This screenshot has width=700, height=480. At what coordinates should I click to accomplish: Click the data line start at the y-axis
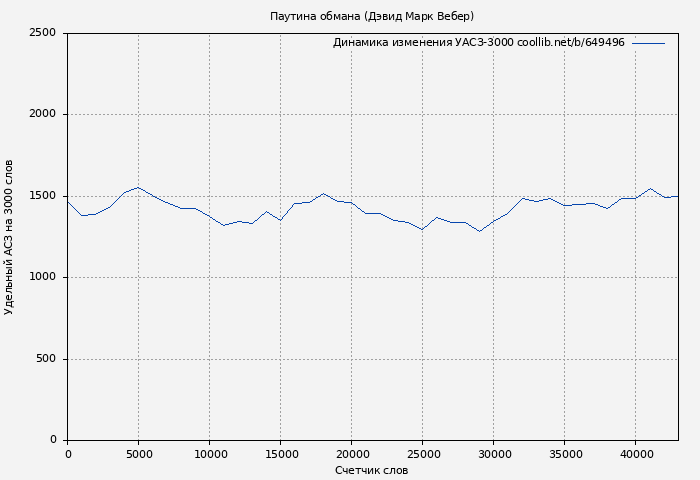coord(68,201)
